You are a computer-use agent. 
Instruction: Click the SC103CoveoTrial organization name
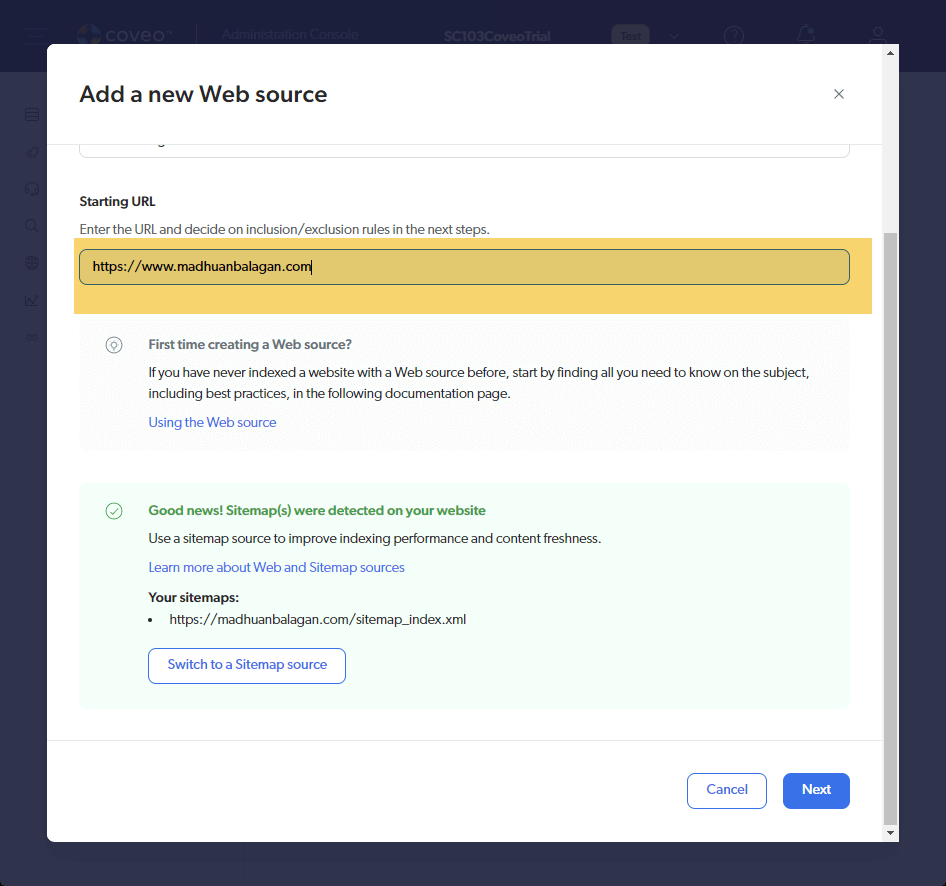click(497, 36)
